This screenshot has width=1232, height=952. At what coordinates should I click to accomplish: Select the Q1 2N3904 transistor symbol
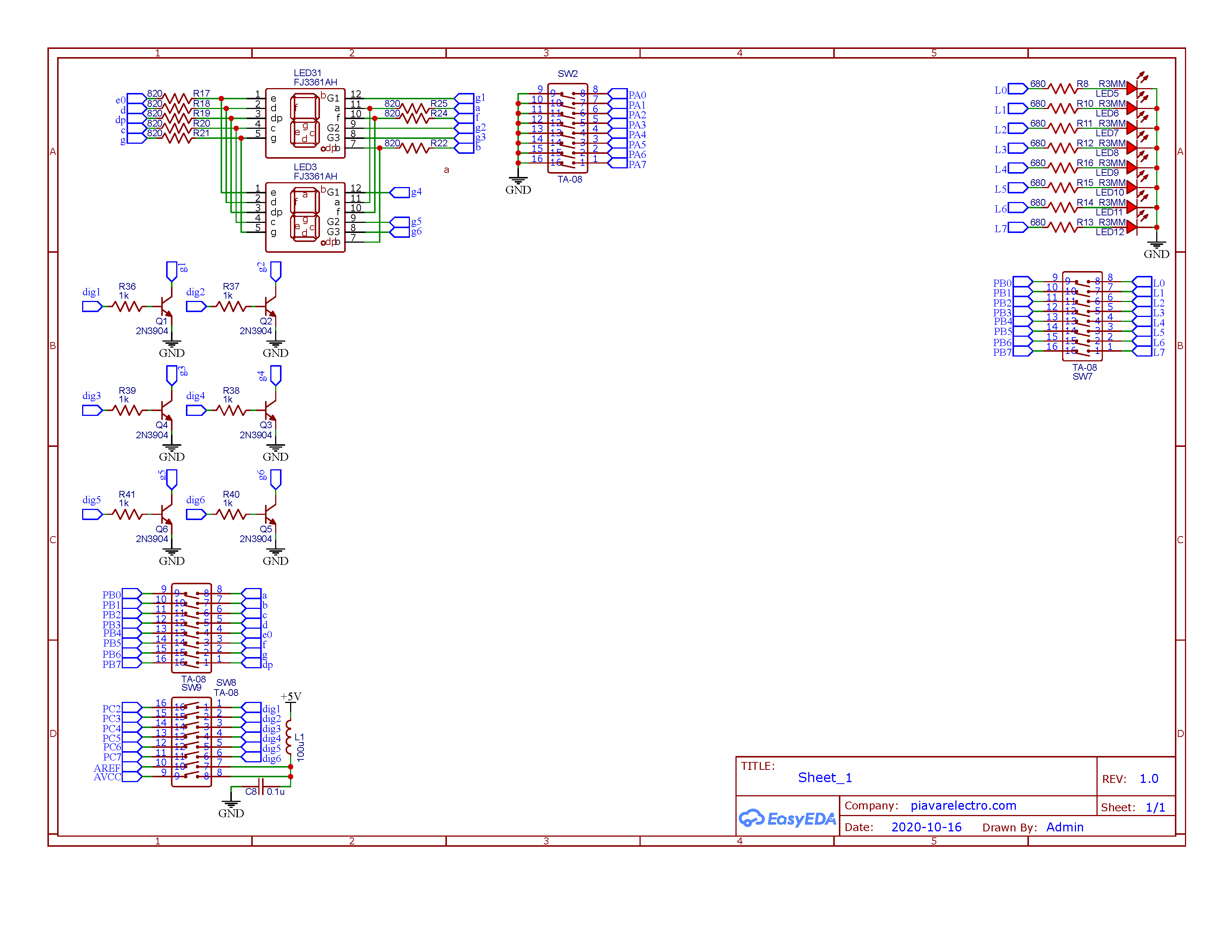click(x=167, y=306)
